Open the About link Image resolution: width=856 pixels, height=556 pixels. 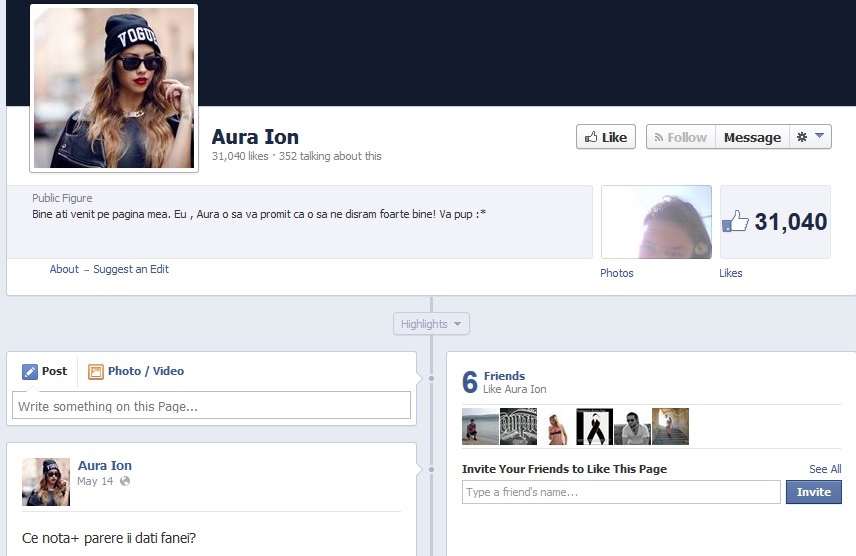(64, 269)
